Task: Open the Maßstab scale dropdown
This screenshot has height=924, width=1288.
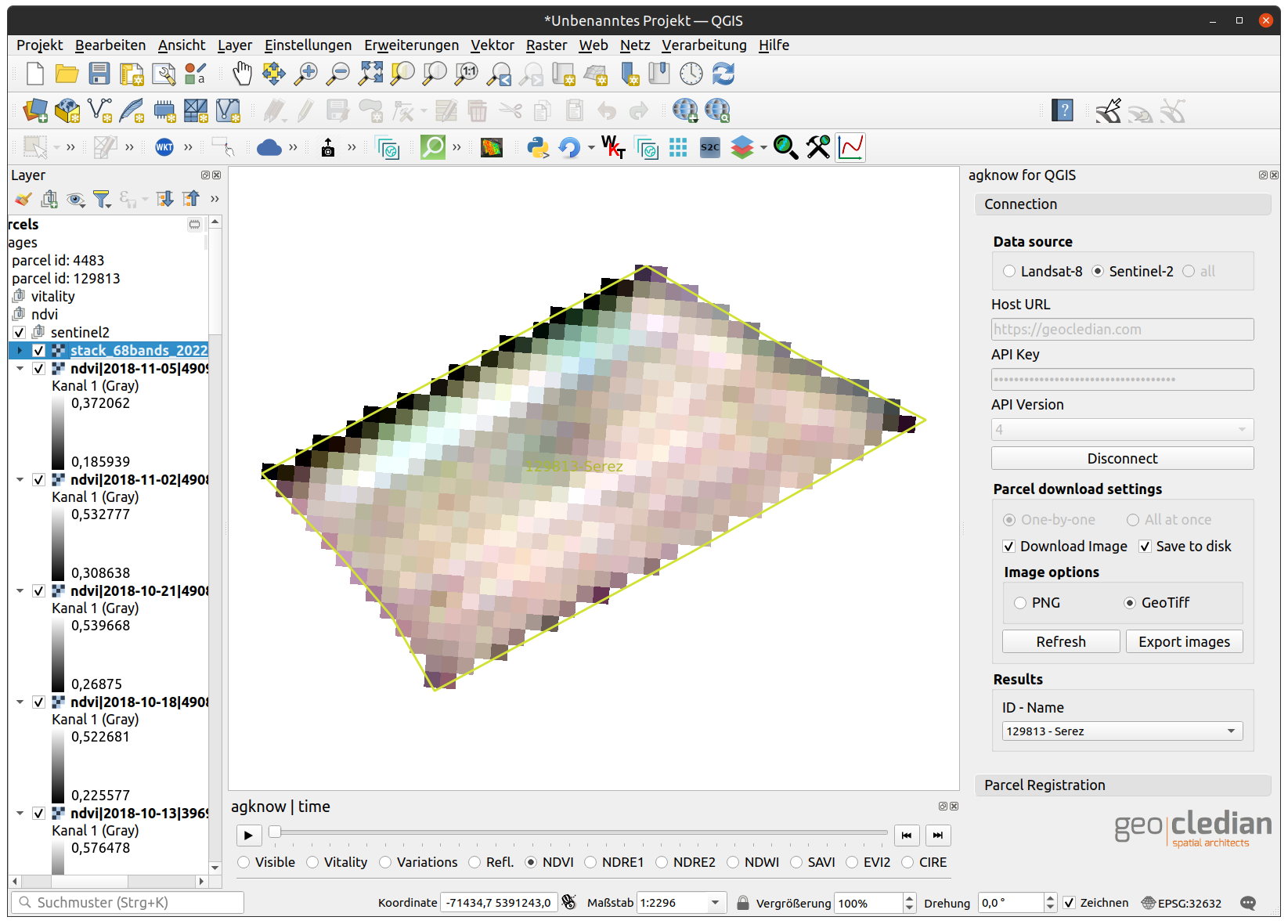Action: click(x=715, y=903)
